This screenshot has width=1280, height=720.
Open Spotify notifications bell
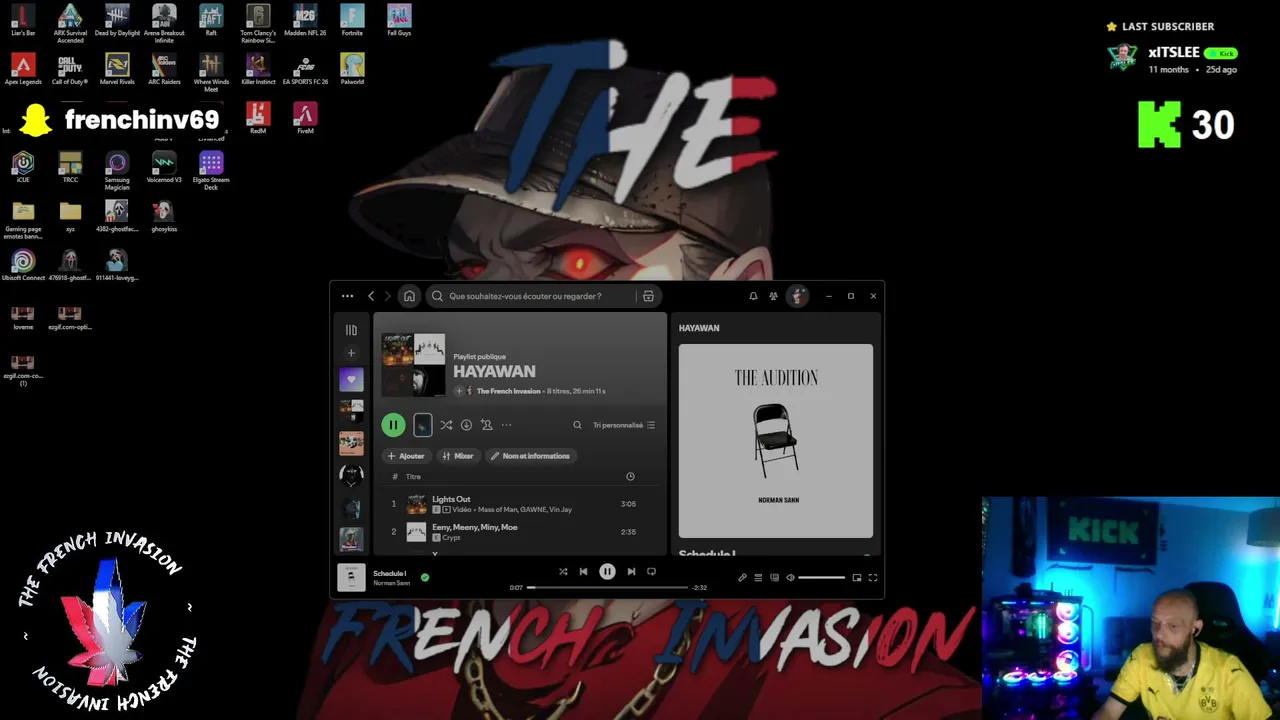tap(753, 296)
